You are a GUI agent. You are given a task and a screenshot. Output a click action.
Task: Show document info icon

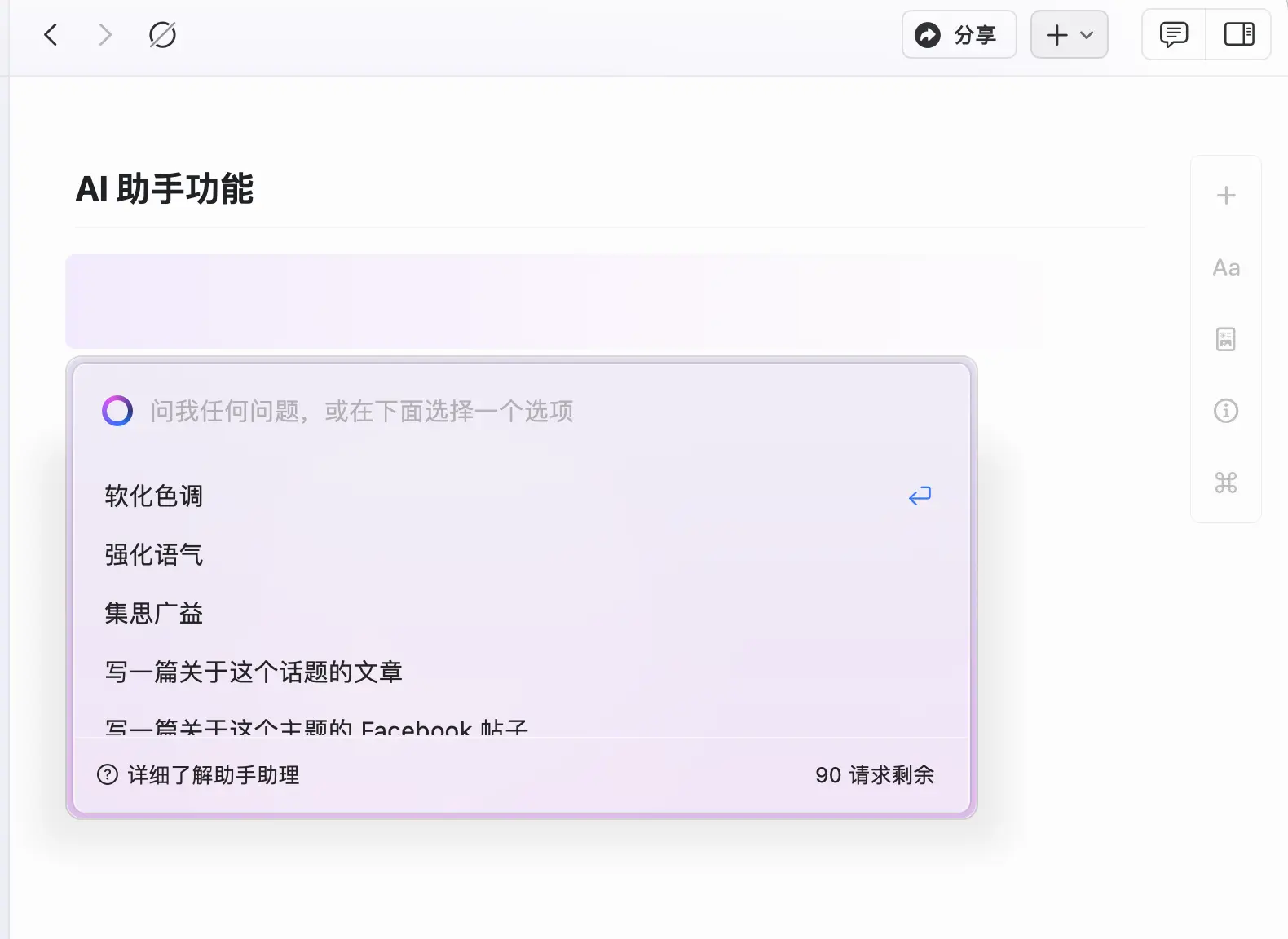[x=1226, y=411]
